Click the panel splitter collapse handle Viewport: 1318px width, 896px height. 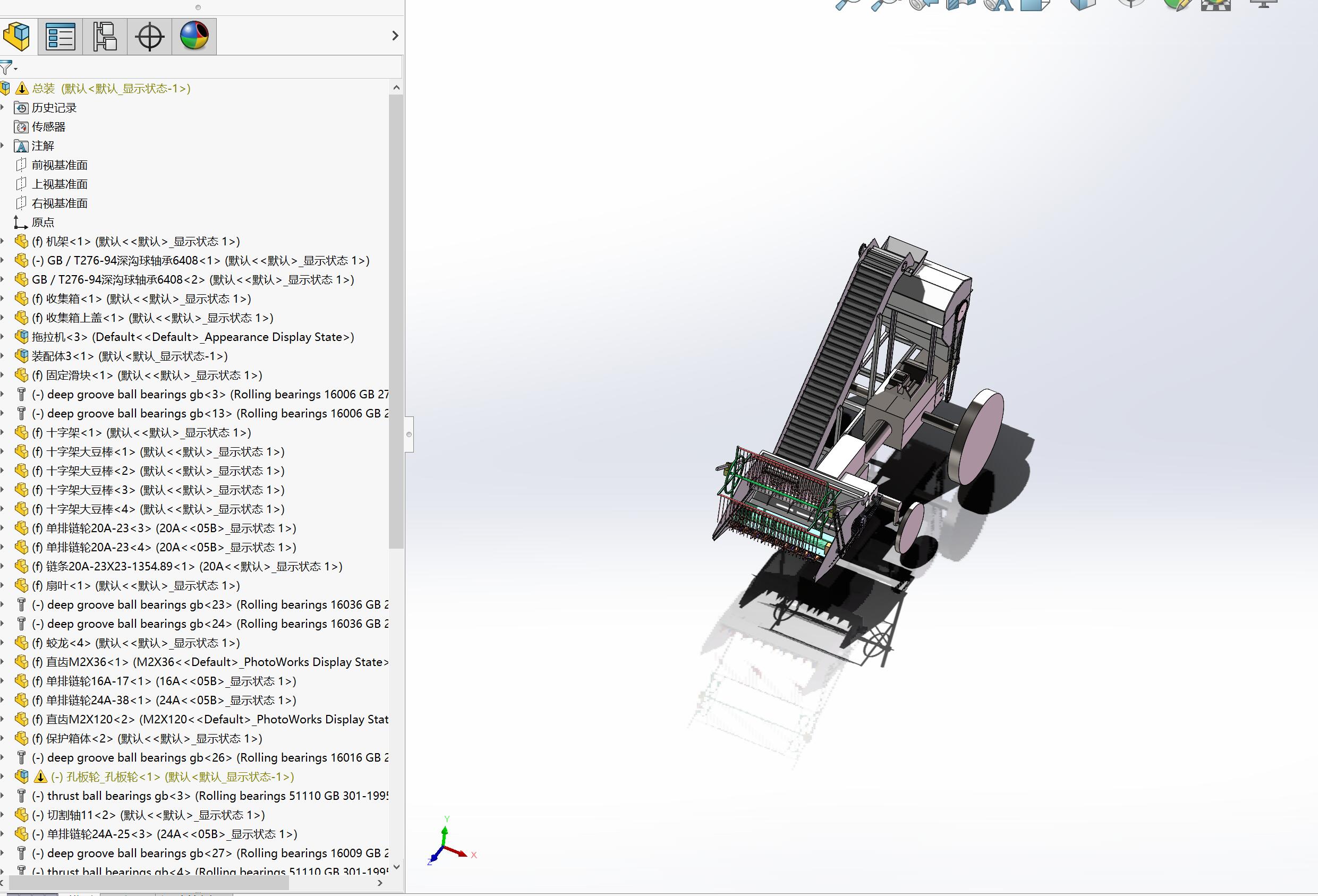pyautogui.click(x=409, y=434)
